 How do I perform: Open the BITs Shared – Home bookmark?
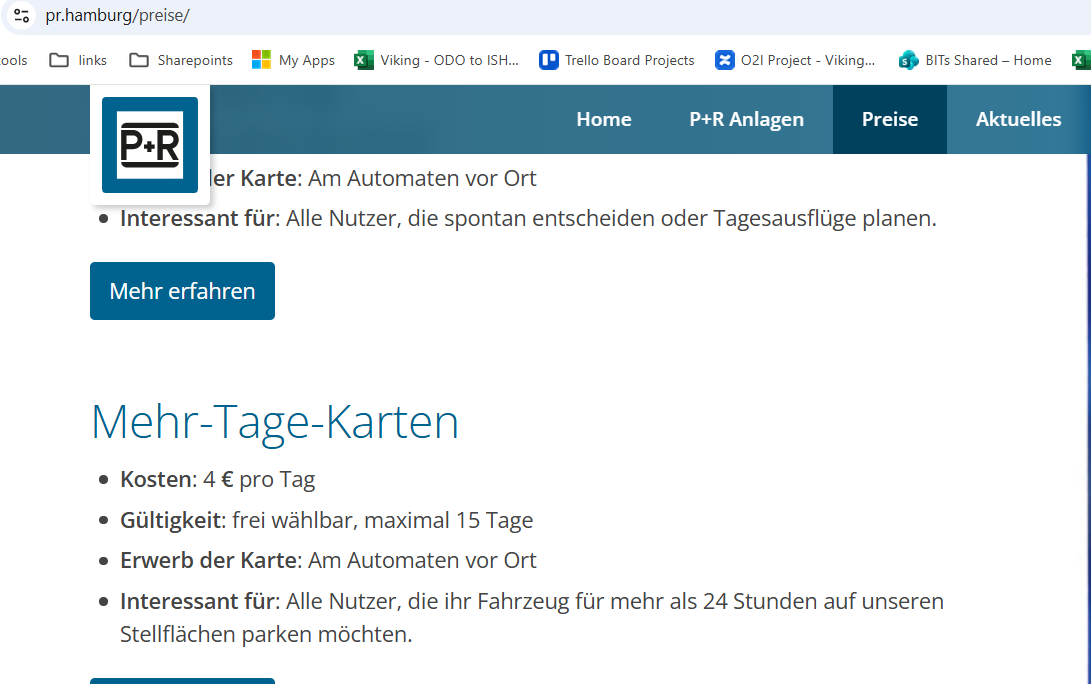[975, 60]
